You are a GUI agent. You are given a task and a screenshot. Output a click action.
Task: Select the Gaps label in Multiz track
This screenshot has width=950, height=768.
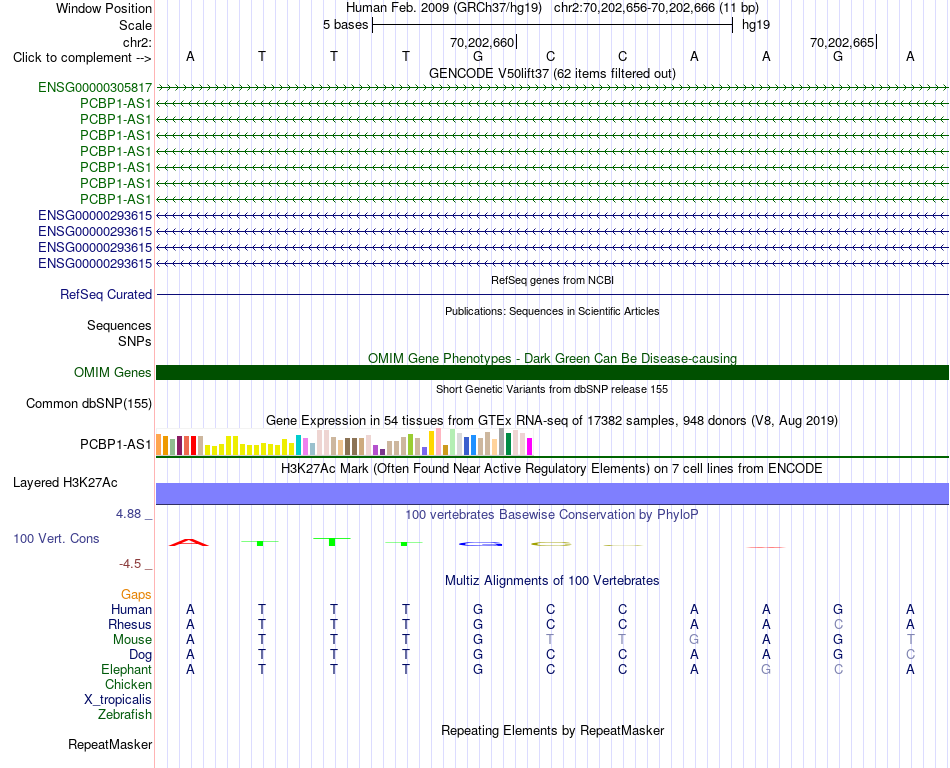coord(136,595)
